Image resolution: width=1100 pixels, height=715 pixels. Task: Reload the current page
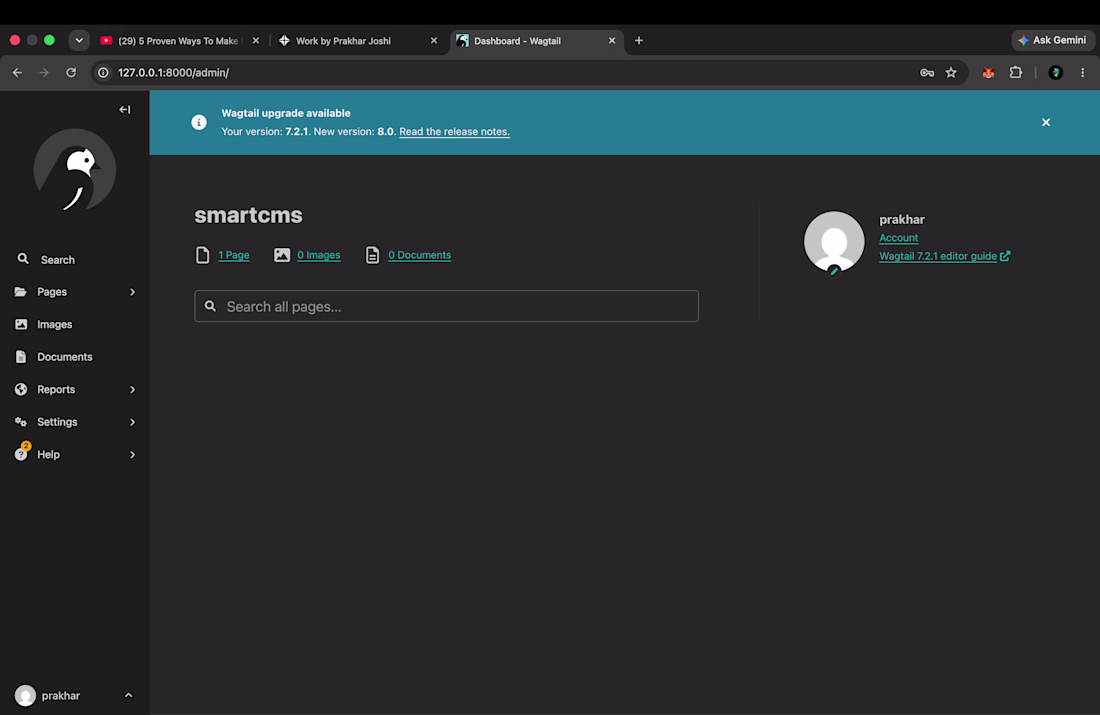[71, 72]
